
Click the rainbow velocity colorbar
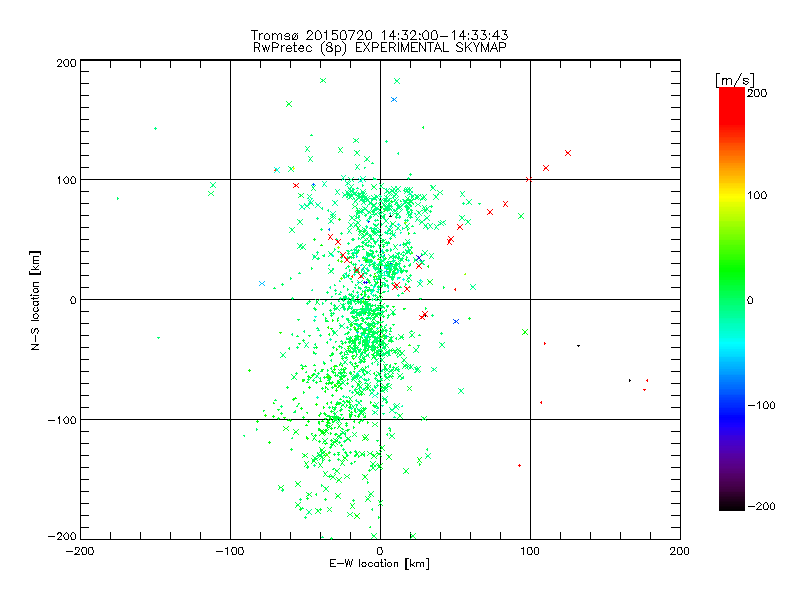(x=732, y=299)
